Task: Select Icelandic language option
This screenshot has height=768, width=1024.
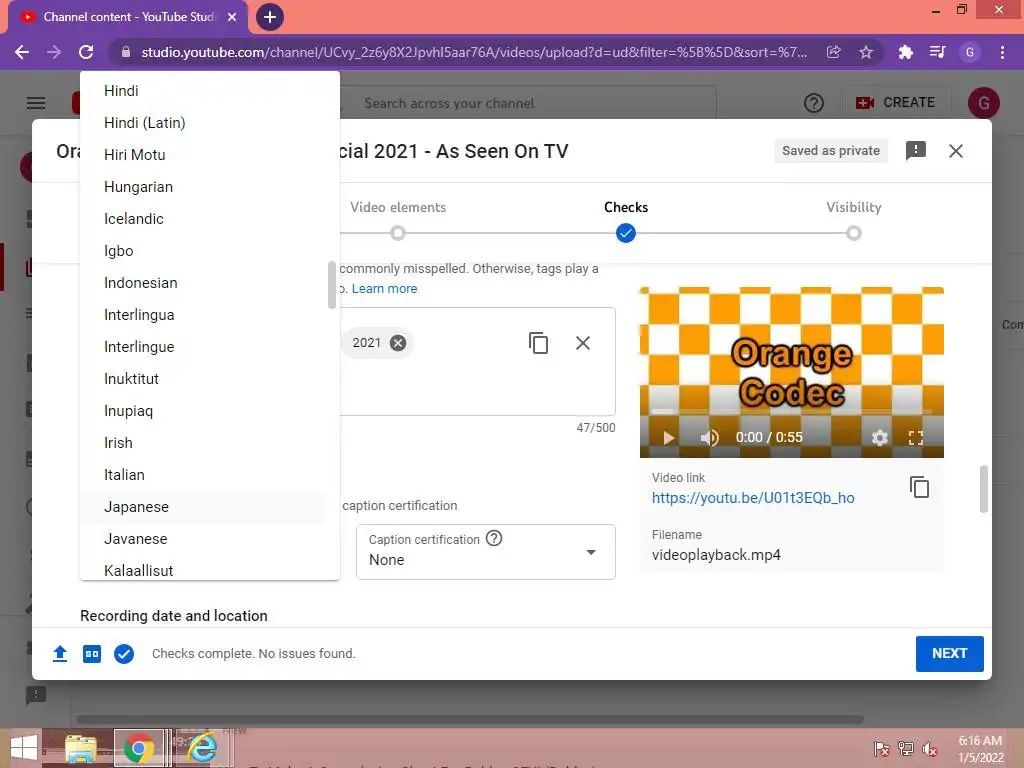Action: (202, 219)
